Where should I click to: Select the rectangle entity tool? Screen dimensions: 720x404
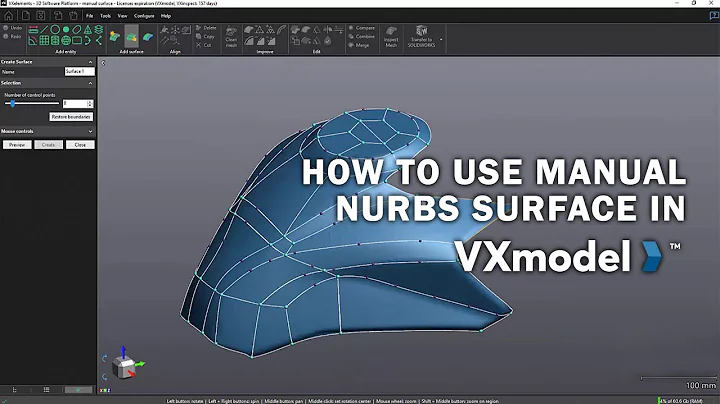click(x=77, y=41)
